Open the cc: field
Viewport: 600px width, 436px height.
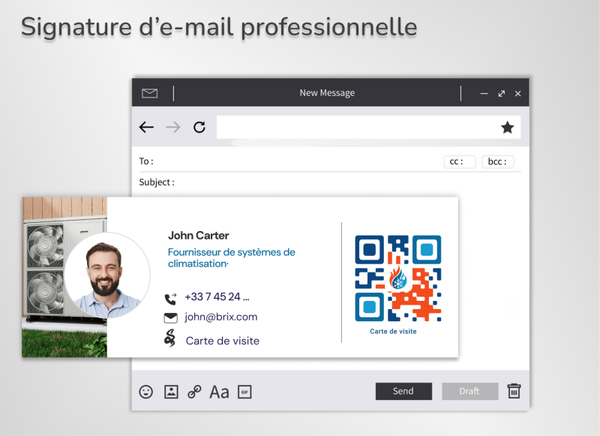460,162
